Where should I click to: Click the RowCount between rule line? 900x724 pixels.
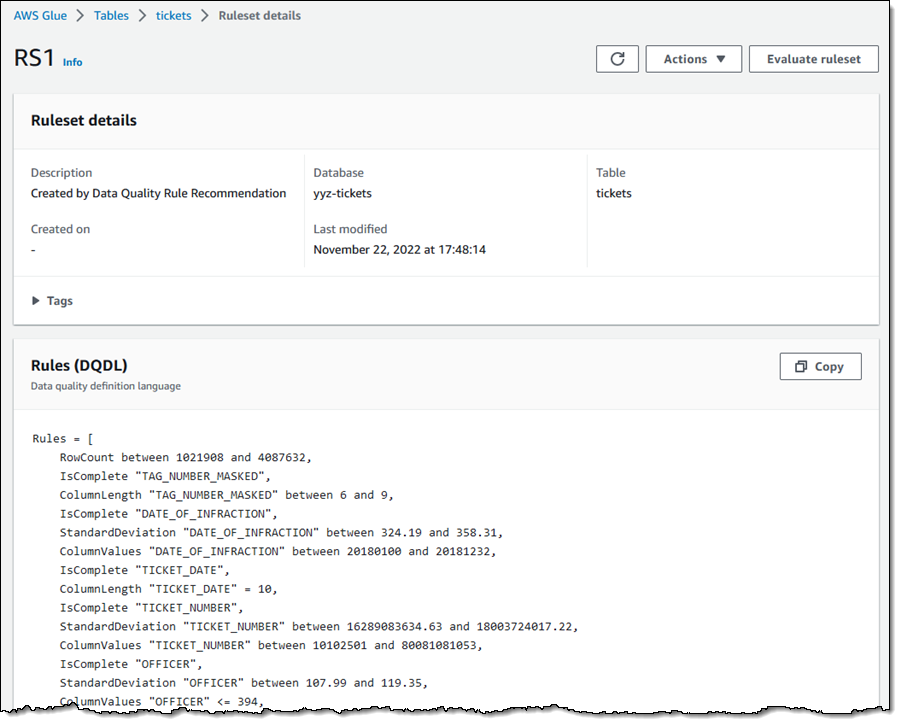click(185, 458)
